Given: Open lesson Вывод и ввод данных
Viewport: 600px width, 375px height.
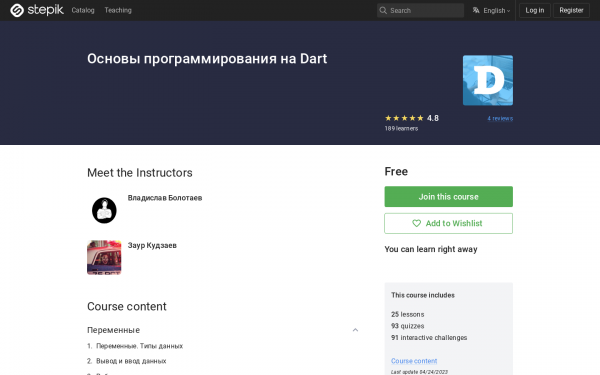Looking at the screenshot, I should click(131, 361).
